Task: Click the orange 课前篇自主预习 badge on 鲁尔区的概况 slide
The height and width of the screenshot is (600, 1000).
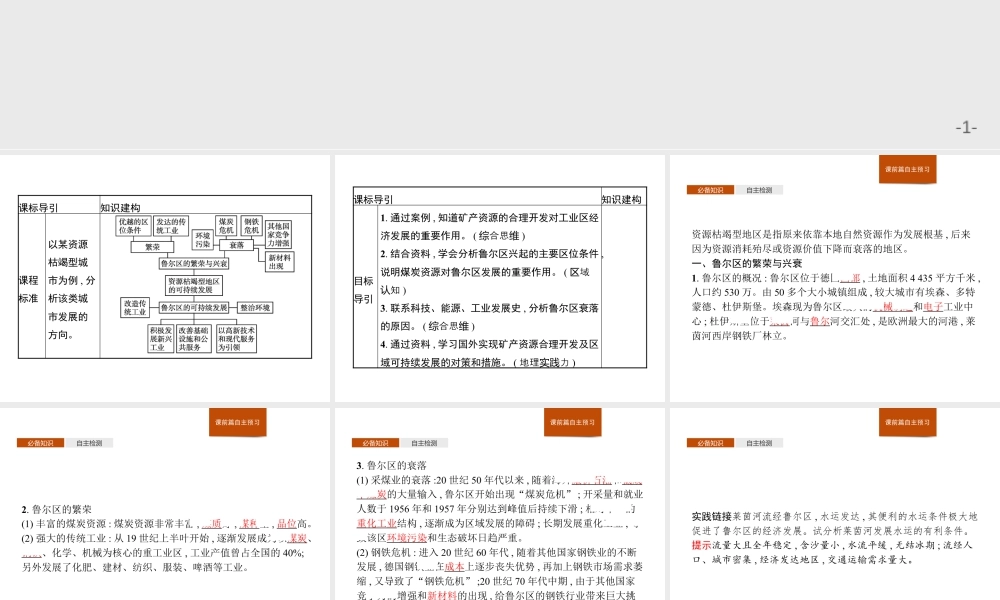Action: coord(907,169)
